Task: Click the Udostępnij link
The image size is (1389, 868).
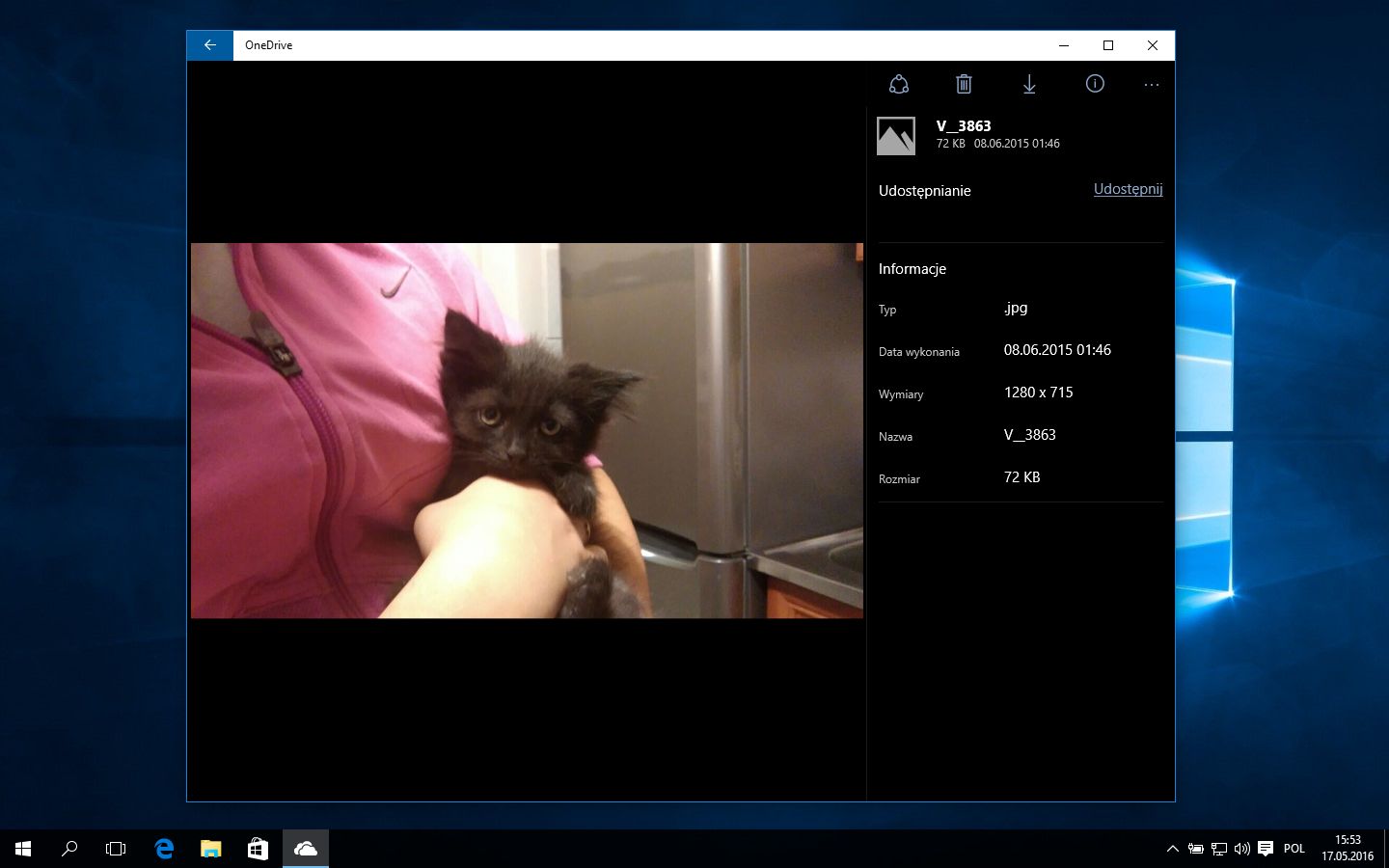Action: [x=1128, y=189]
